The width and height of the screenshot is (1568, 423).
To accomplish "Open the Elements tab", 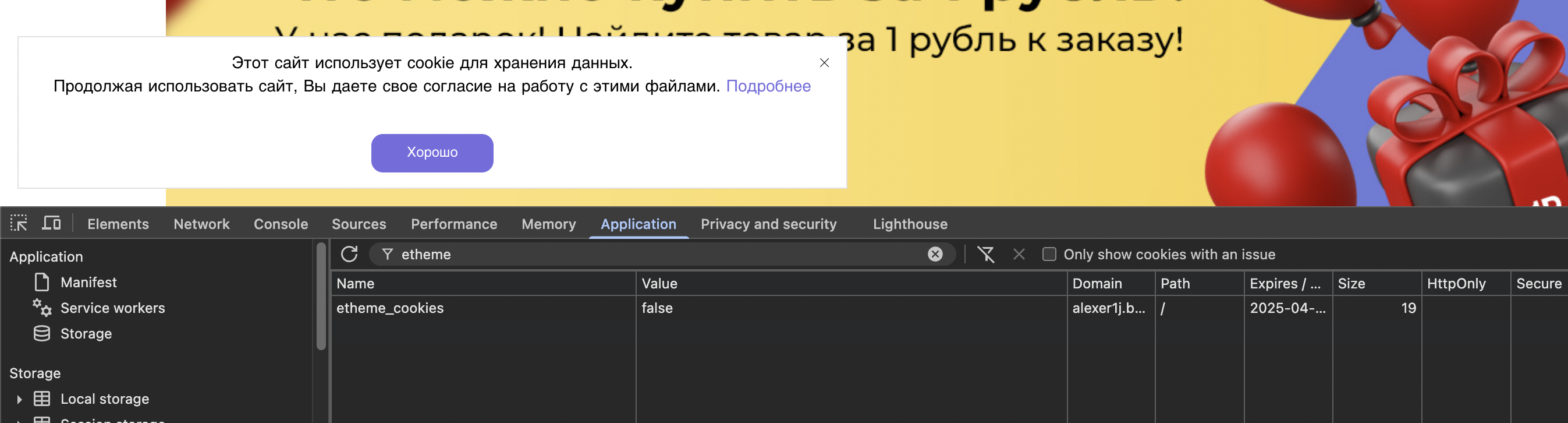I will click(x=118, y=224).
